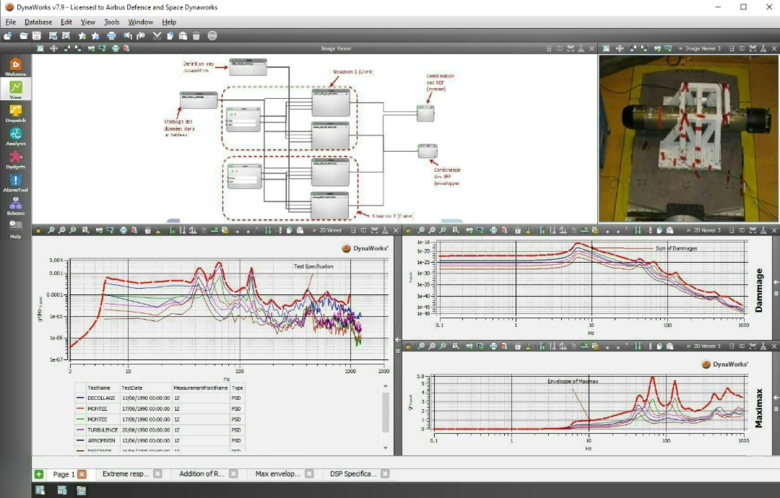Open the Welcome module in sidebar
The height and width of the screenshot is (498, 780).
click(15, 67)
